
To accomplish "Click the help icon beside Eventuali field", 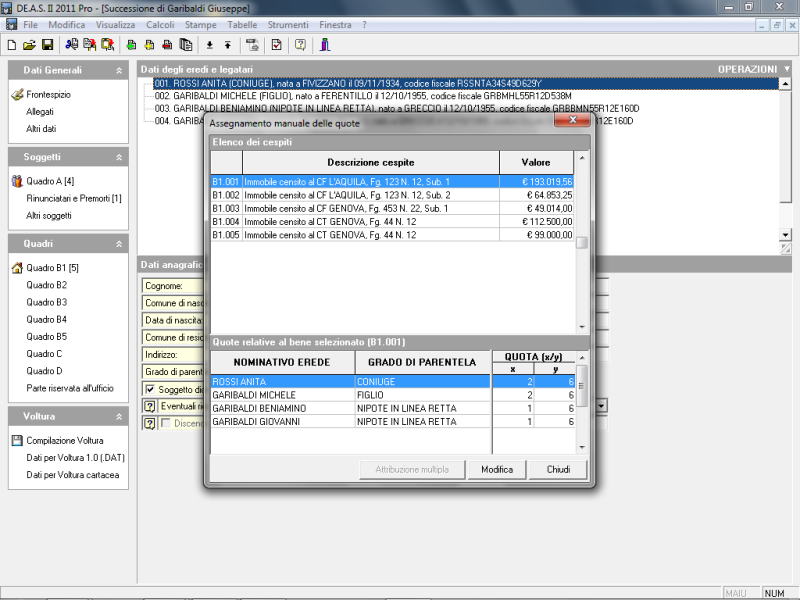I will tap(149, 407).
